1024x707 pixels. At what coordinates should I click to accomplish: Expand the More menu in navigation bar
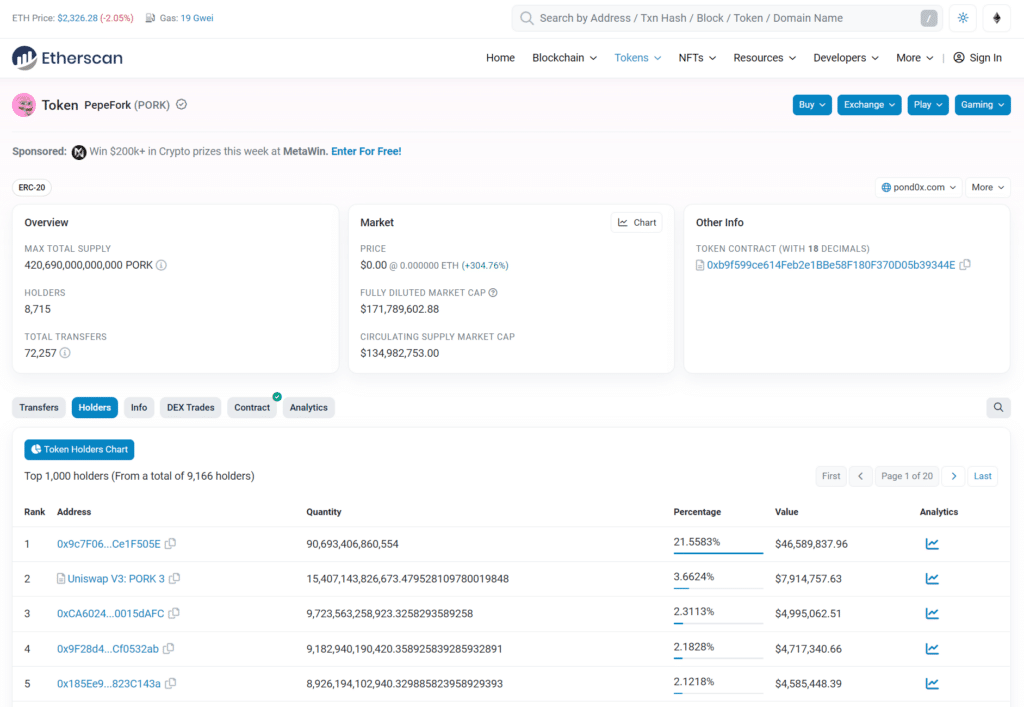tap(914, 57)
